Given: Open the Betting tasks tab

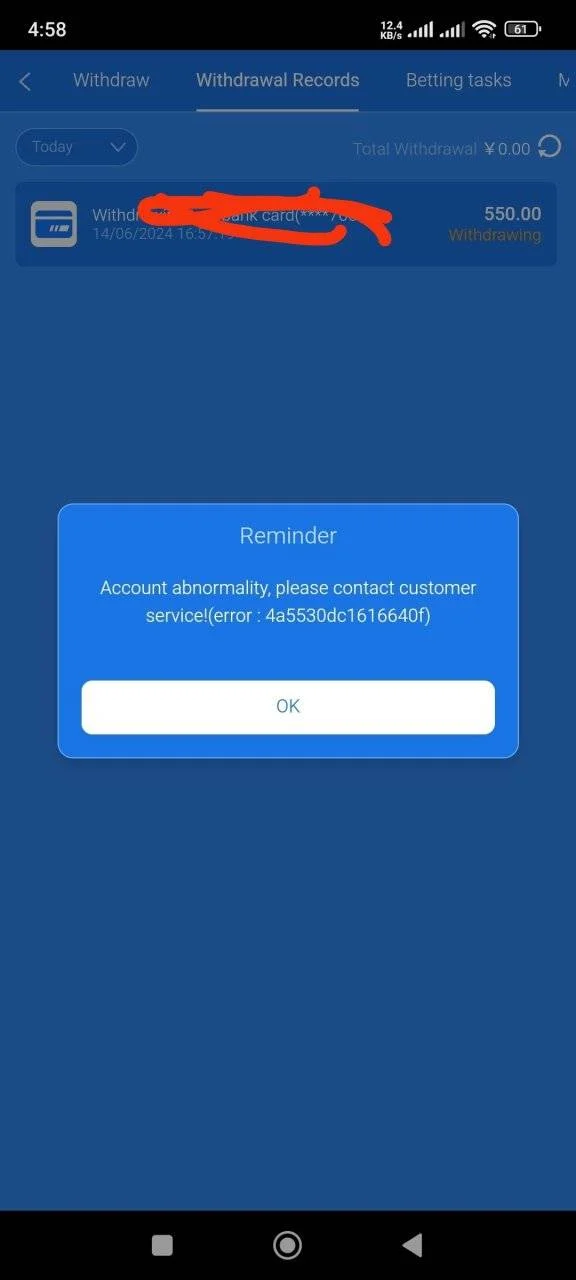Looking at the screenshot, I should pyautogui.click(x=458, y=80).
